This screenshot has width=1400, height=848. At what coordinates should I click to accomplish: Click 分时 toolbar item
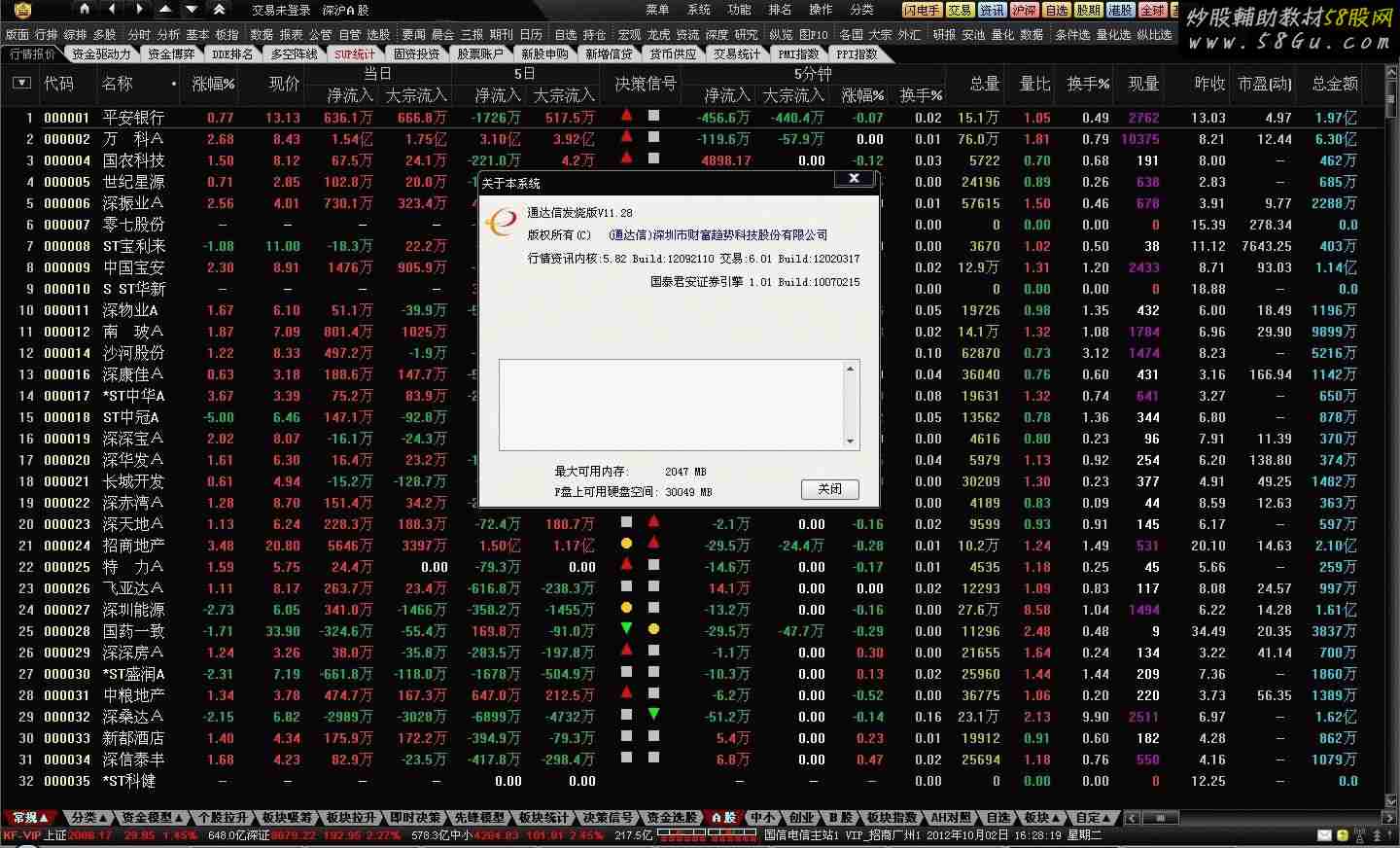pos(139,34)
